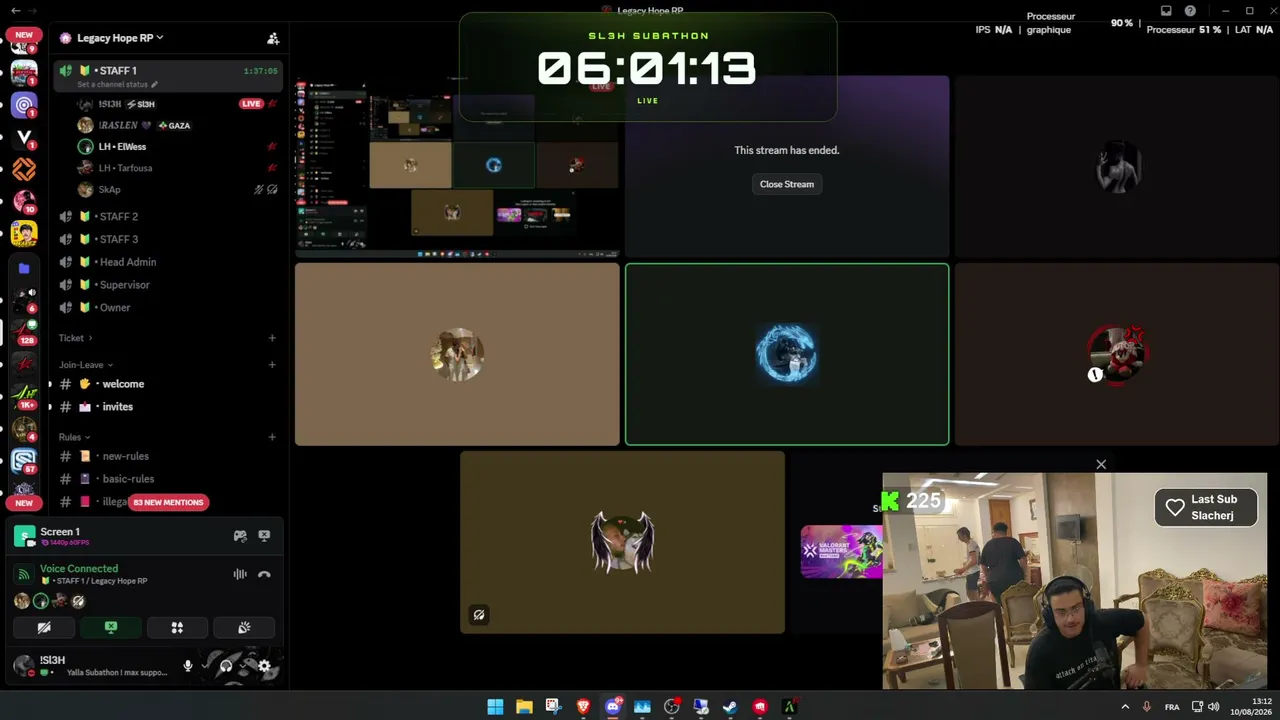Open the orange diamond-logo server in the sidebar
Viewport: 1280px width, 720px height.
point(24,169)
